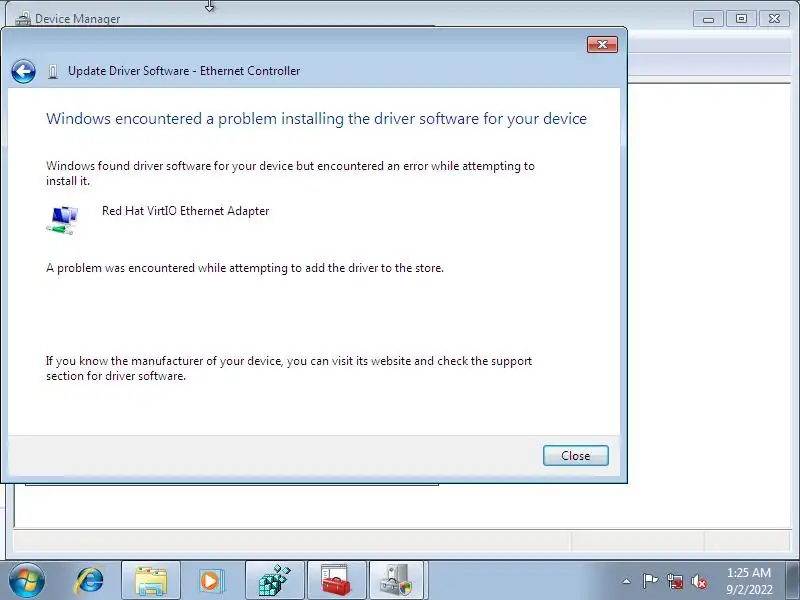Open the clock showing 1:25 AM
This screenshot has width=800, height=600.
click(x=748, y=581)
